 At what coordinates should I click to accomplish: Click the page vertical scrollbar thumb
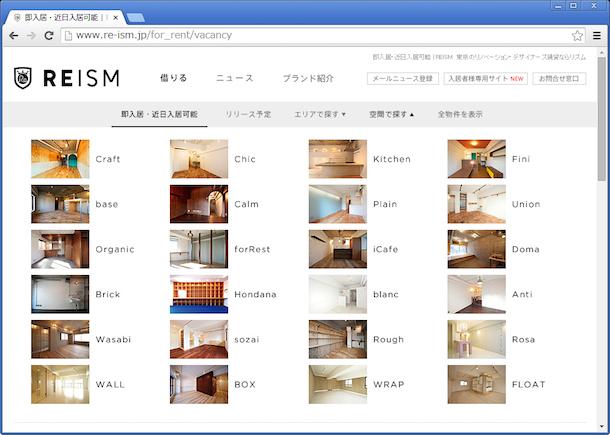(x=602, y=119)
